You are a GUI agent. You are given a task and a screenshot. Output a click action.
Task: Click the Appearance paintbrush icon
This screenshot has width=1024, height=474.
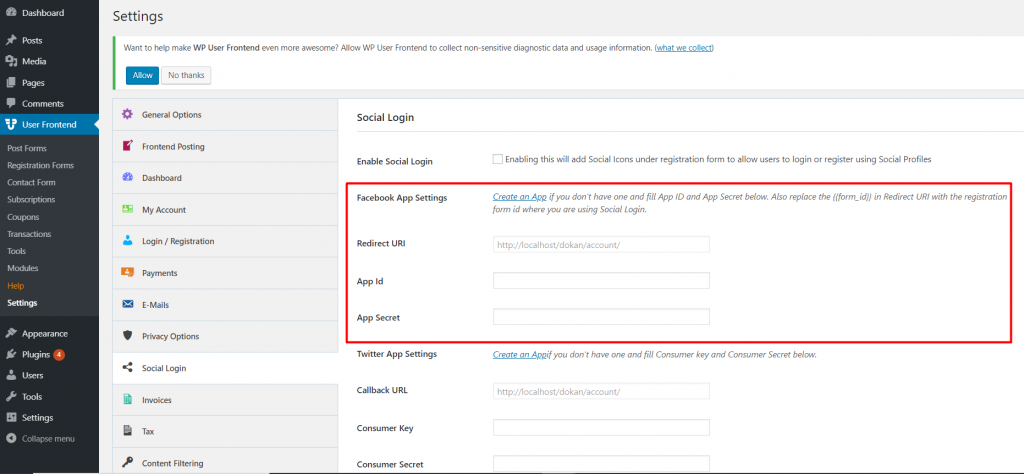10,334
